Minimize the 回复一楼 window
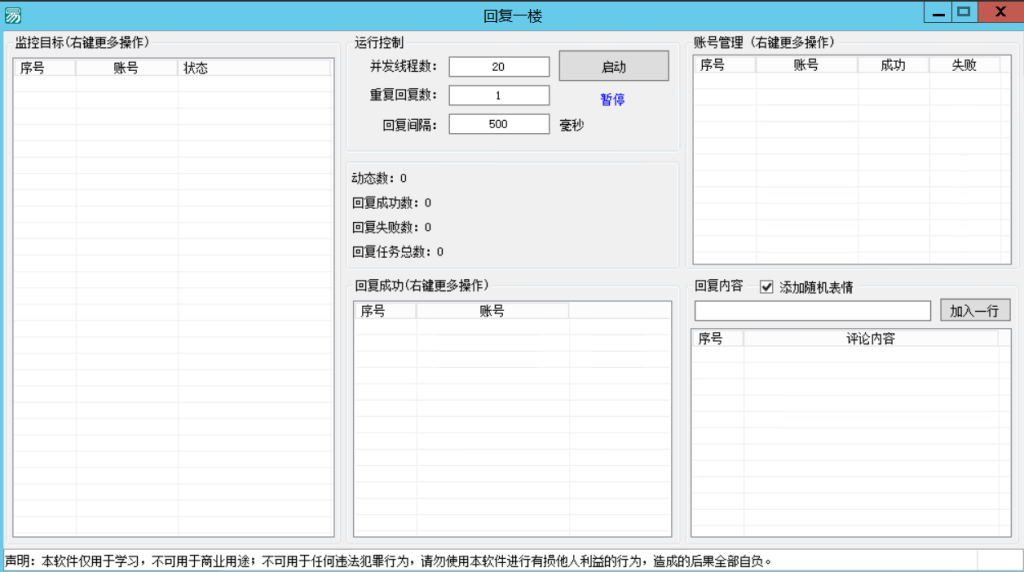The height and width of the screenshot is (572, 1024). tap(937, 12)
